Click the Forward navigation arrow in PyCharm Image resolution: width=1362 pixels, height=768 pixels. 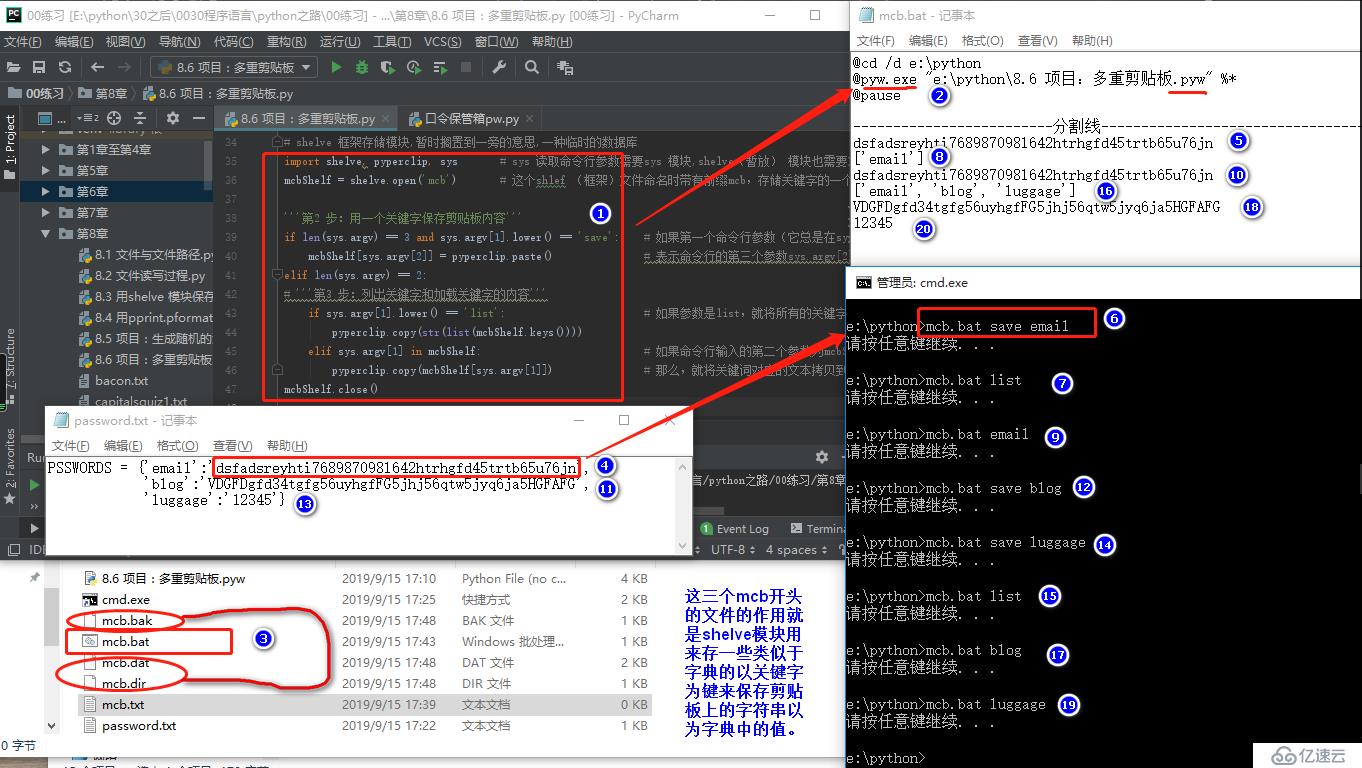(125, 67)
